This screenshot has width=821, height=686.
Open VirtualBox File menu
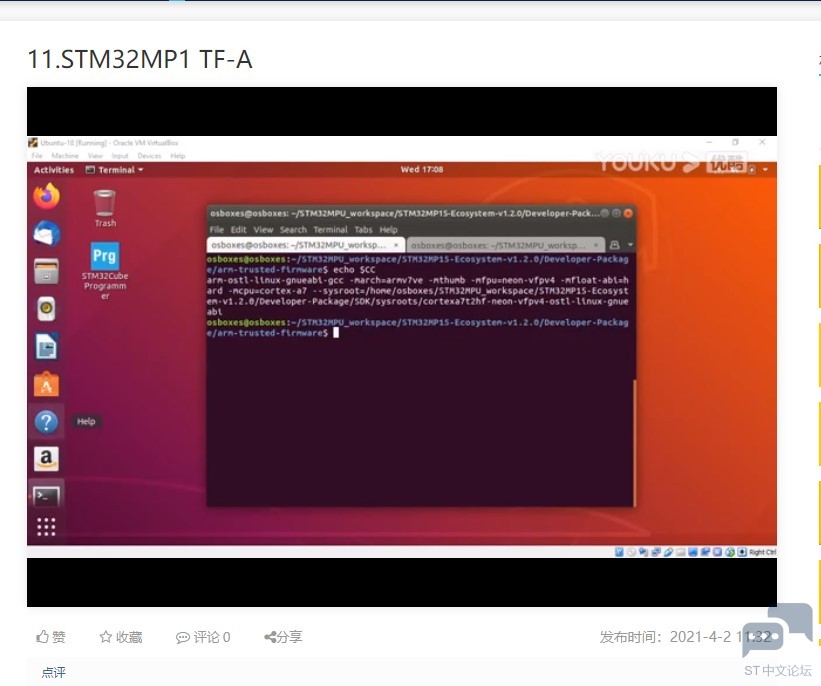tap(37, 156)
